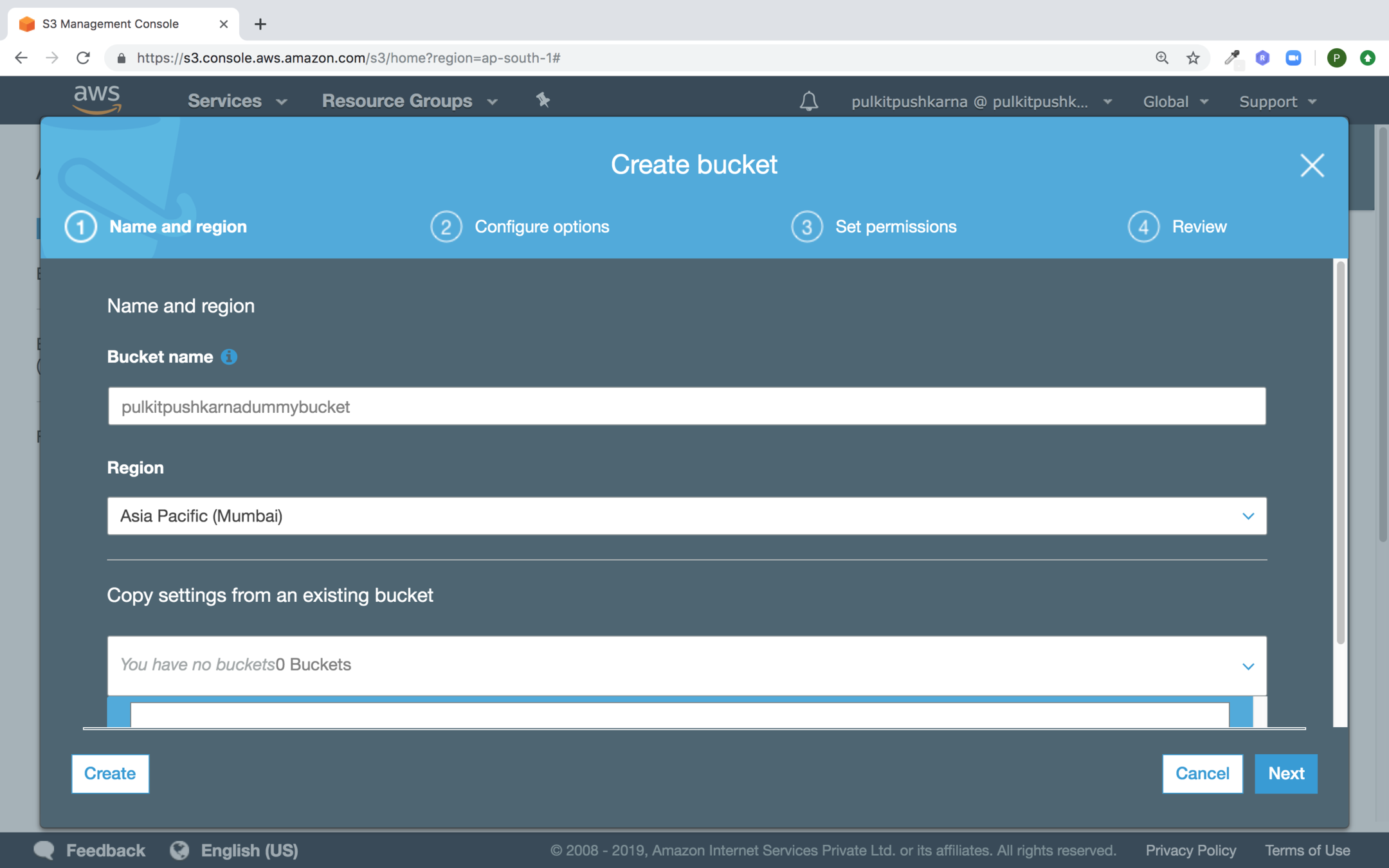The height and width of the screenshot is (868, 1389).
Task: Open the notifications bell
Action: (x=808, y=101)
